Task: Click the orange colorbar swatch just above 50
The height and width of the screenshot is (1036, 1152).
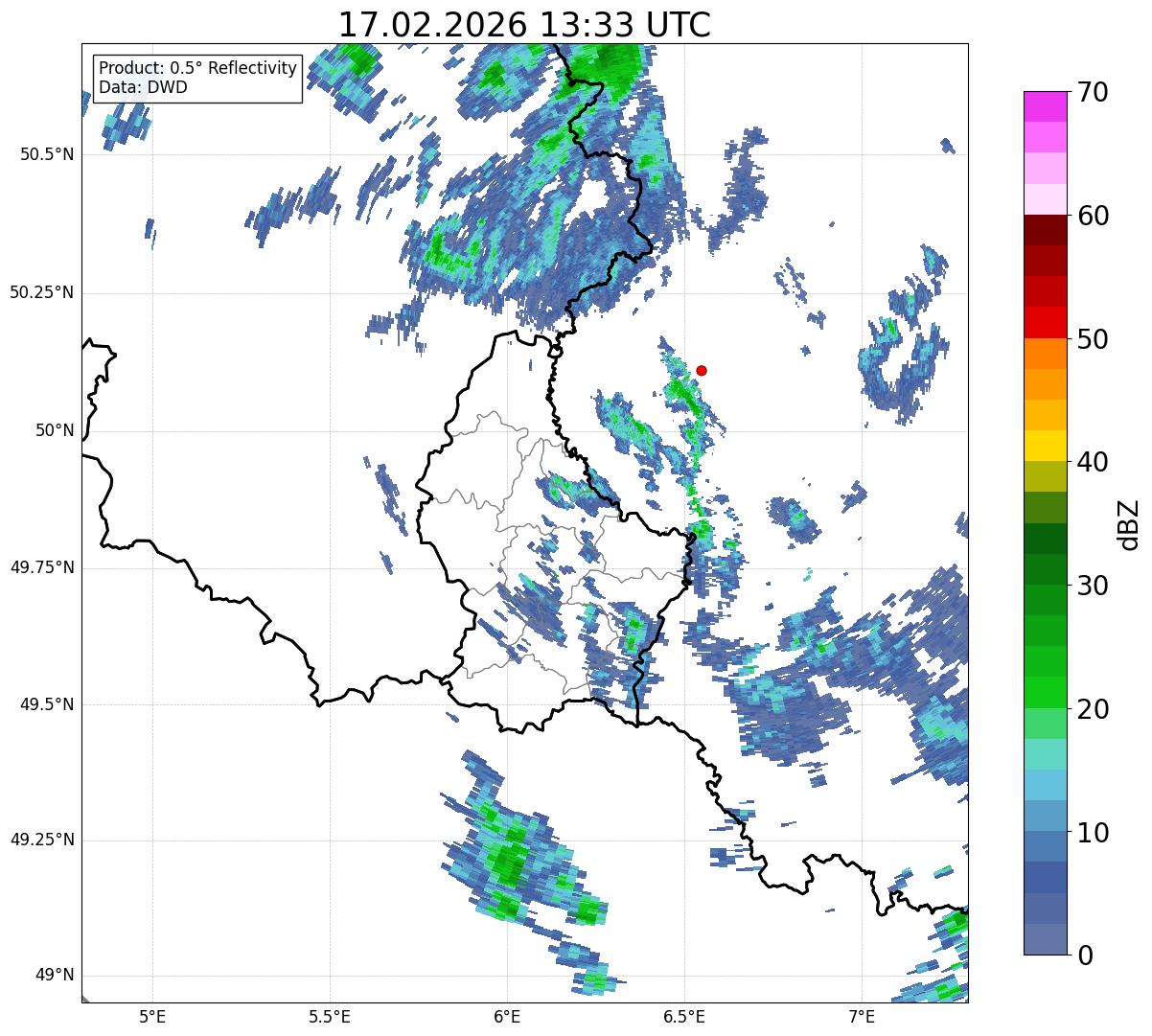Action: [1046, 353]
